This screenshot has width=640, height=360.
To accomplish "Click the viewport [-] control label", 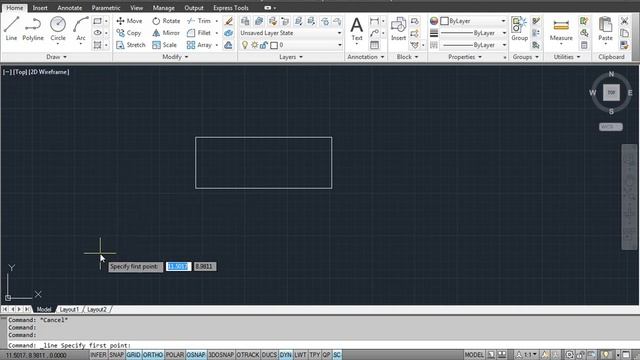I will (x=7, y=72).
